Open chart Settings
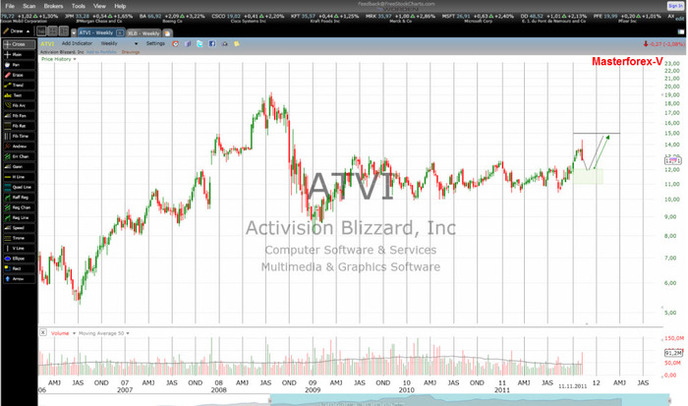Image resolution: width=688 pixels, height=406 pixels. pos(155,43)
